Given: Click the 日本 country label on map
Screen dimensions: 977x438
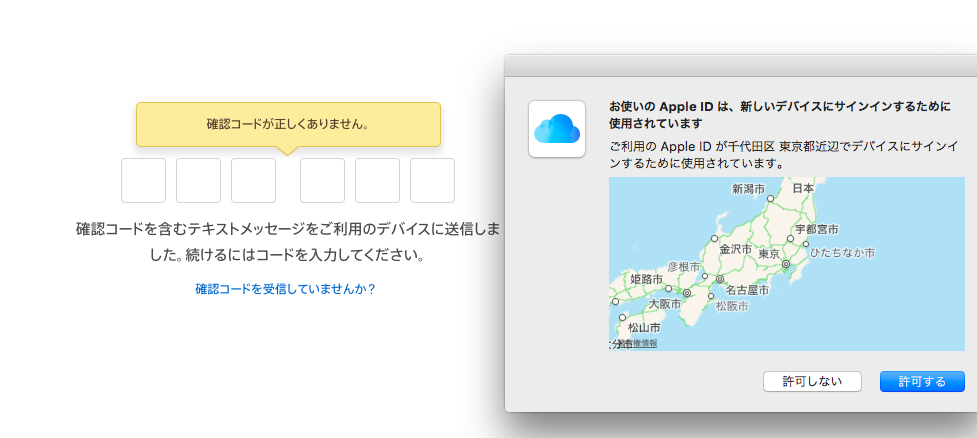Looking at the screenshot, I should (x=803, y=188).
